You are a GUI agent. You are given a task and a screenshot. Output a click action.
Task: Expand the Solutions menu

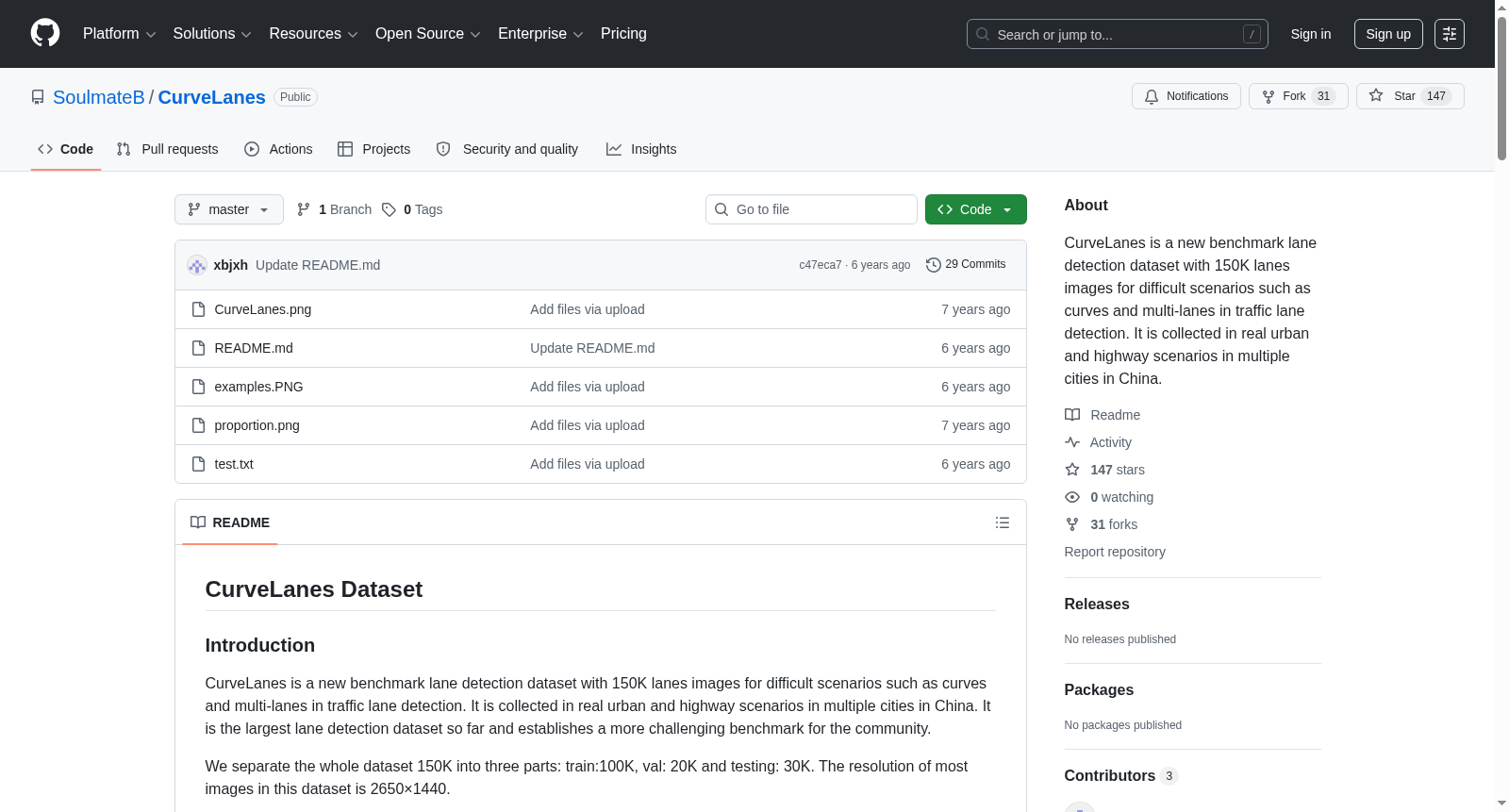pos(212,34)
